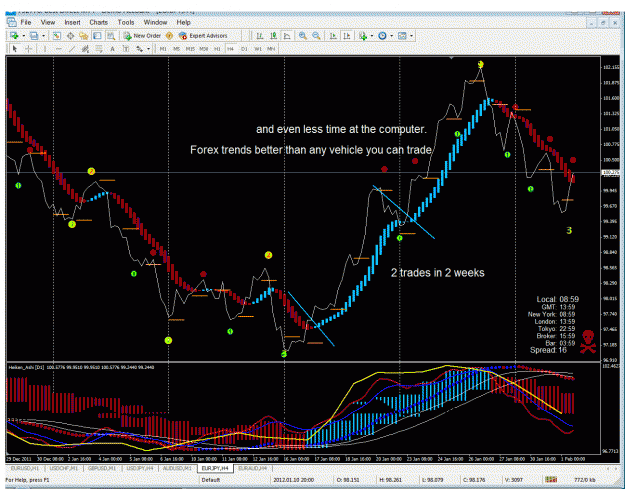The height and width of the screenshot is (489, 625).
Task: Expand the Templates dropdown arrow
Action: [411, 36]
